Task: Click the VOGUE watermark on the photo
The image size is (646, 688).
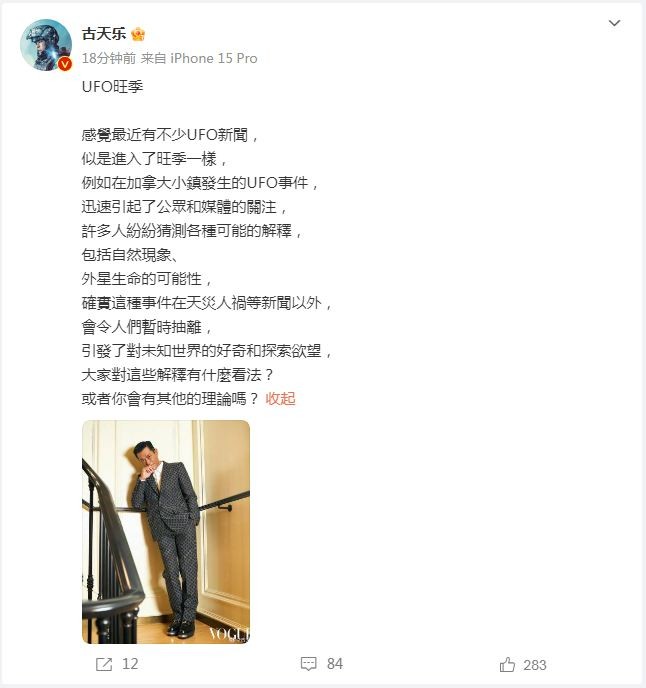Action: pos(229,634)
